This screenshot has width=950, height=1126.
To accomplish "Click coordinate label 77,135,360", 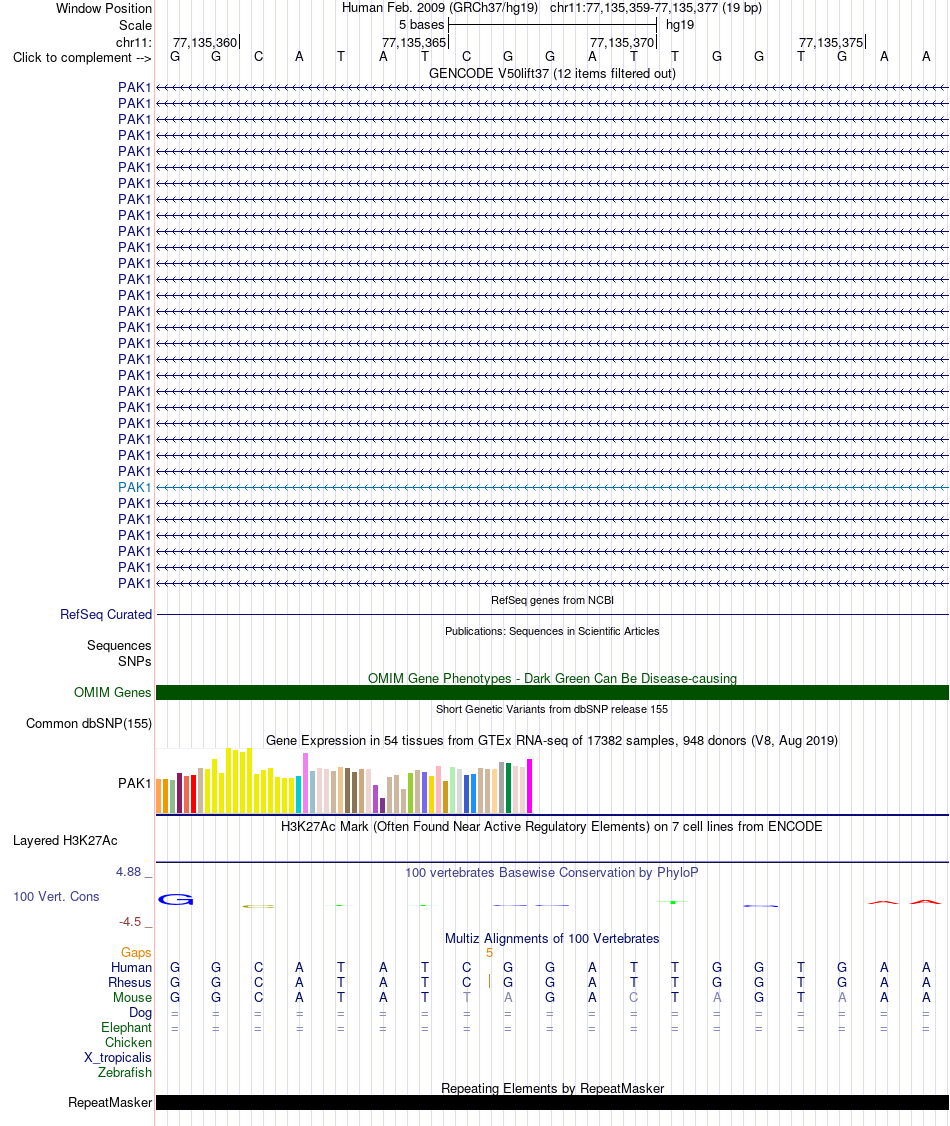I will pyautogui.click(x=205, y=42).
